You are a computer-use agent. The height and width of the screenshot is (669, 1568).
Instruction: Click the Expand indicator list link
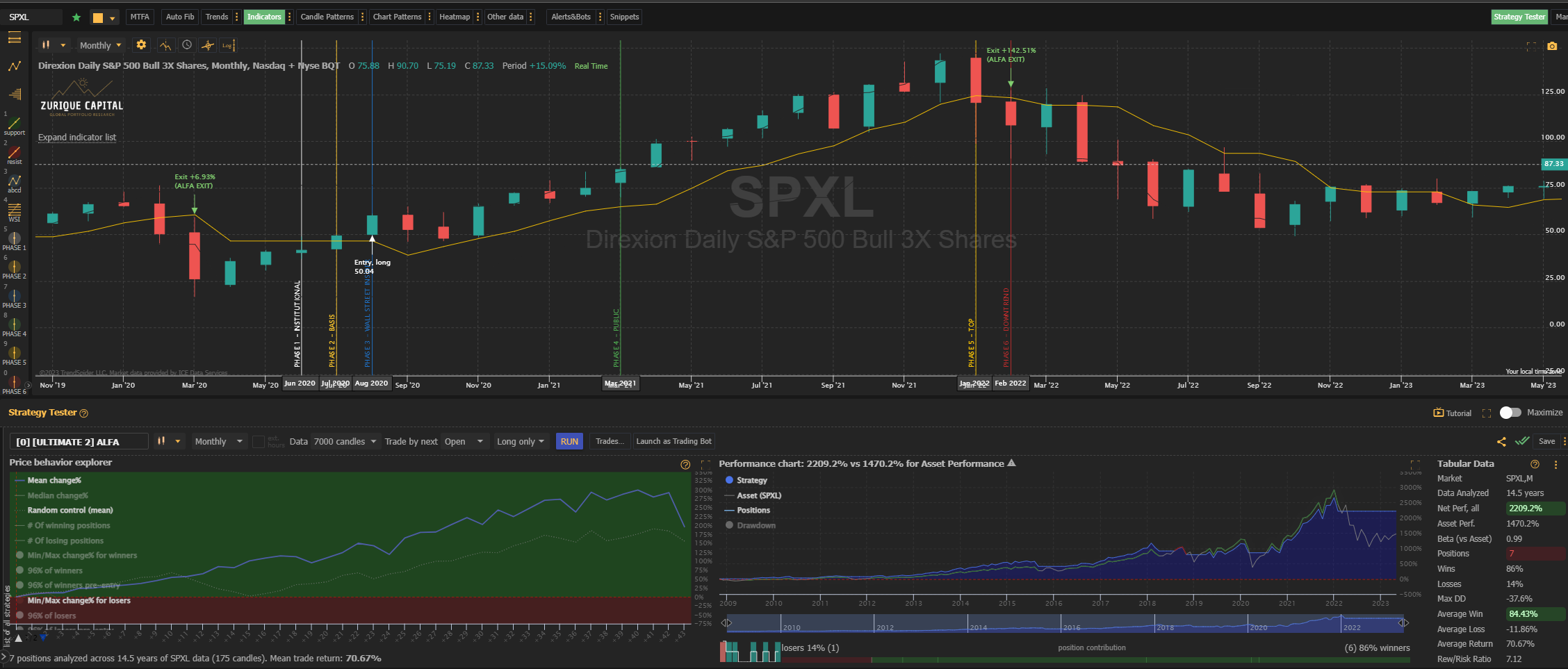pyautogui.click(x=77, y=138)
